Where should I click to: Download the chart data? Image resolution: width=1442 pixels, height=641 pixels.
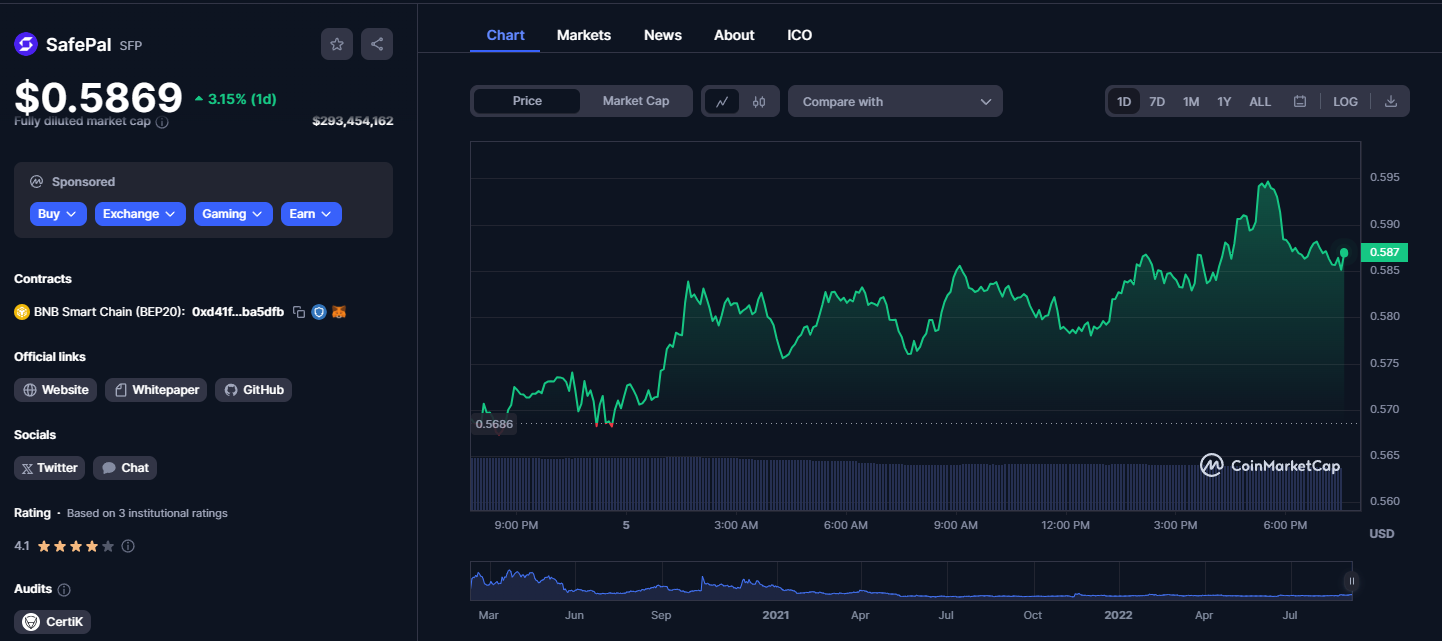1391,101
